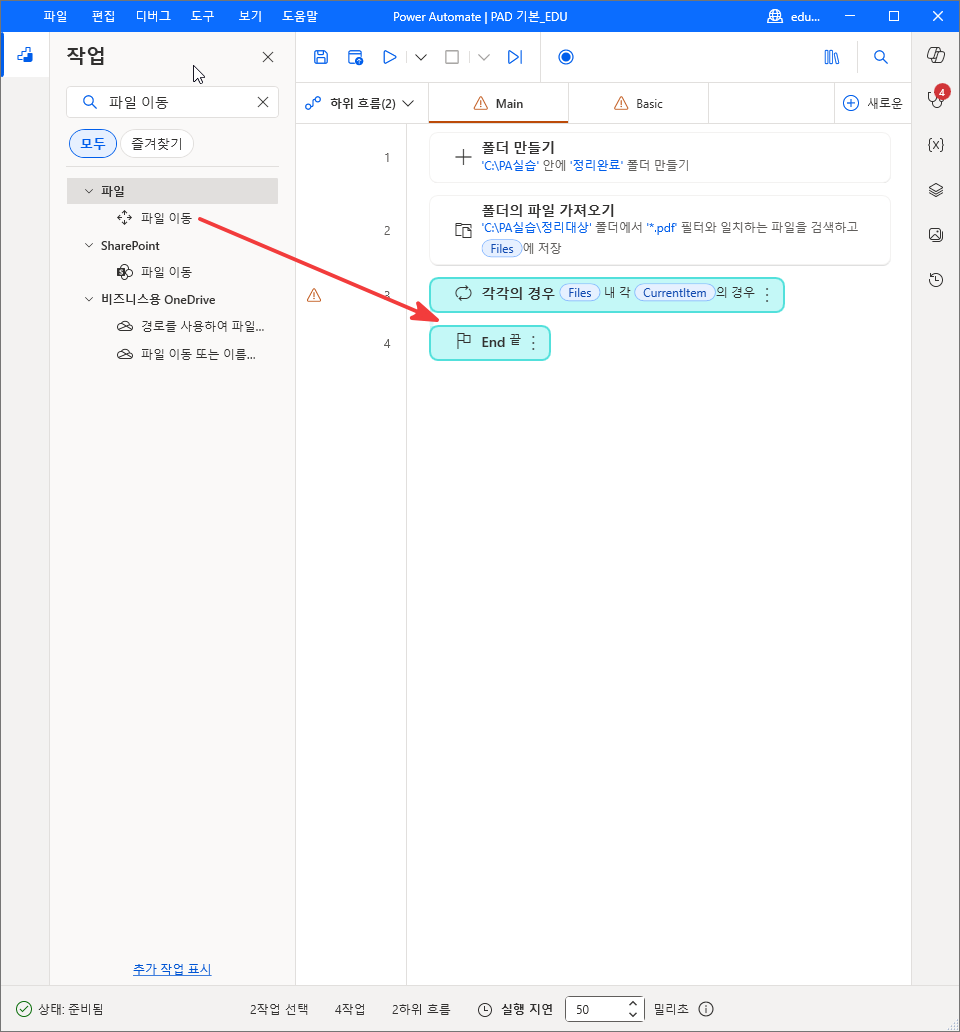Click the Run next action icon
This screenshot has width=960, height=1032.
515,57
